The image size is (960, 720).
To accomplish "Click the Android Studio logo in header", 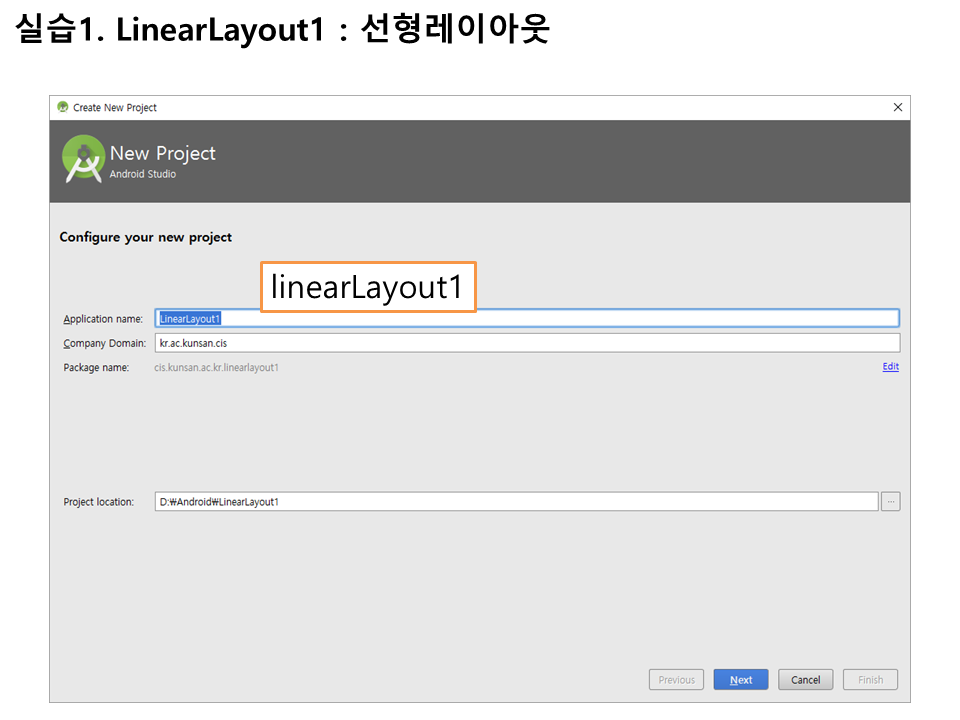I will point(84,160).
